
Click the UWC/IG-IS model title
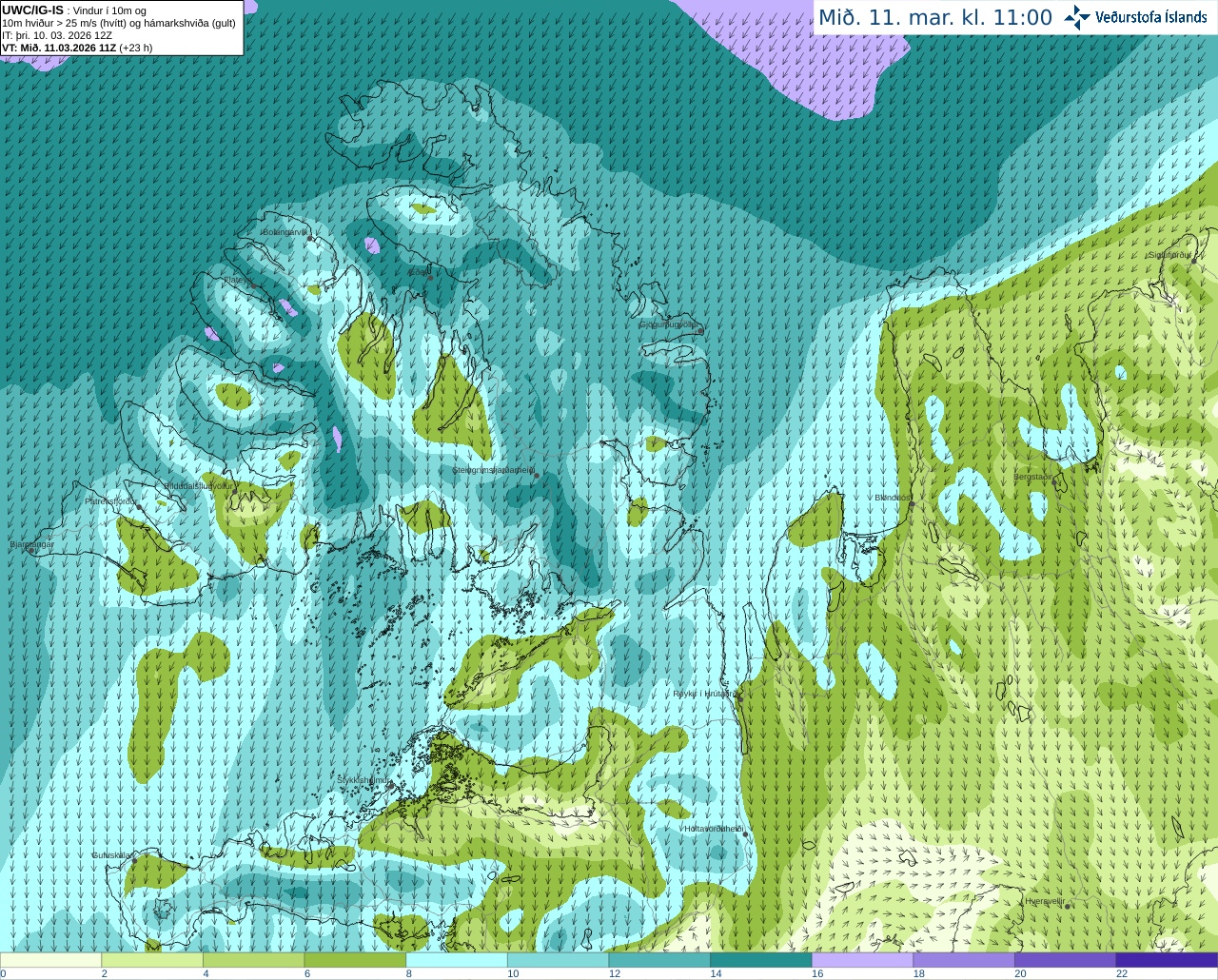33,10
